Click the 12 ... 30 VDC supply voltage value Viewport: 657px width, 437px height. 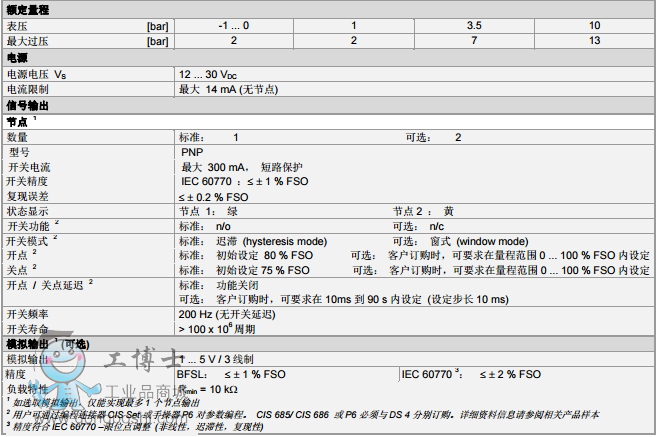[207, 74]
